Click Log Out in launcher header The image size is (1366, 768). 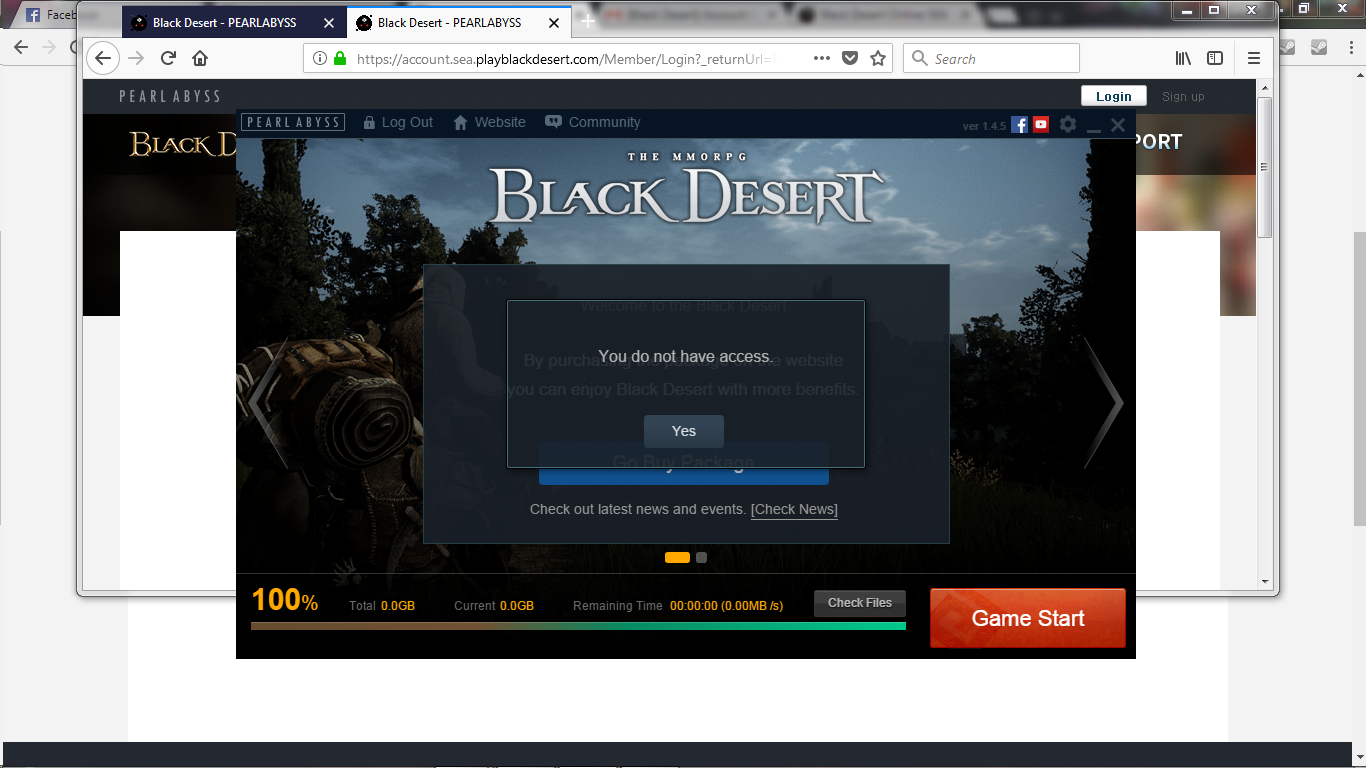click(x=398, y=122)
